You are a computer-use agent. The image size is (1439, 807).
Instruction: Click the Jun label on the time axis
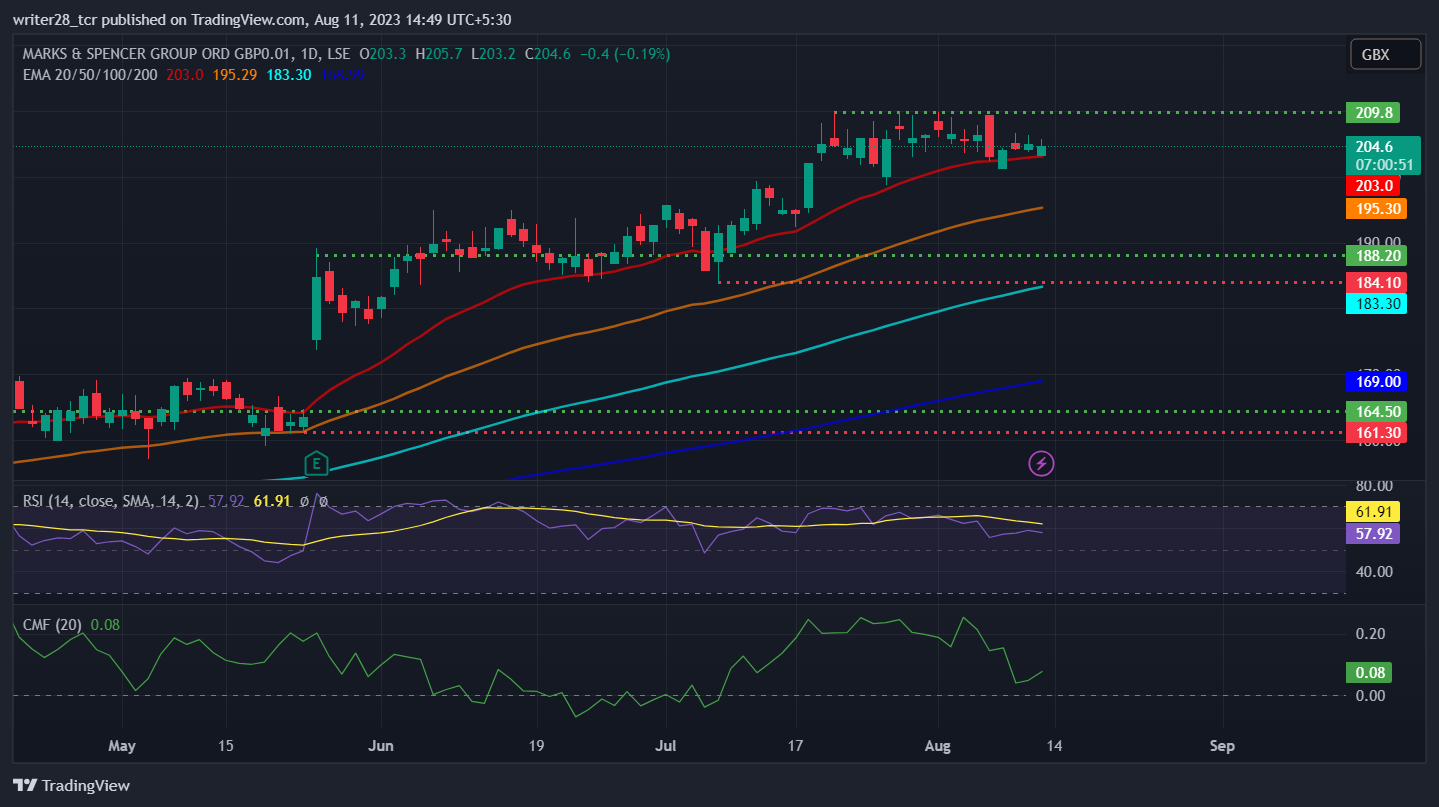click(380, 746)
